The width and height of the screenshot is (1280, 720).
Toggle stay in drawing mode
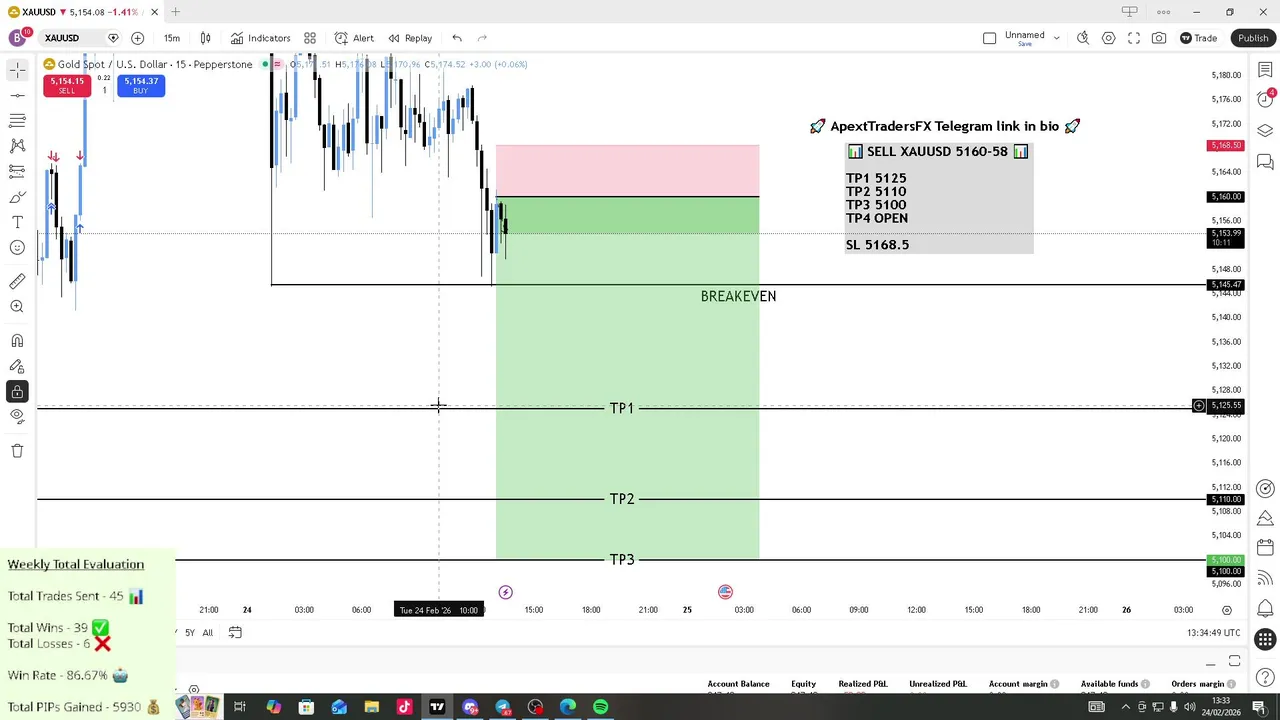[17, 367]
